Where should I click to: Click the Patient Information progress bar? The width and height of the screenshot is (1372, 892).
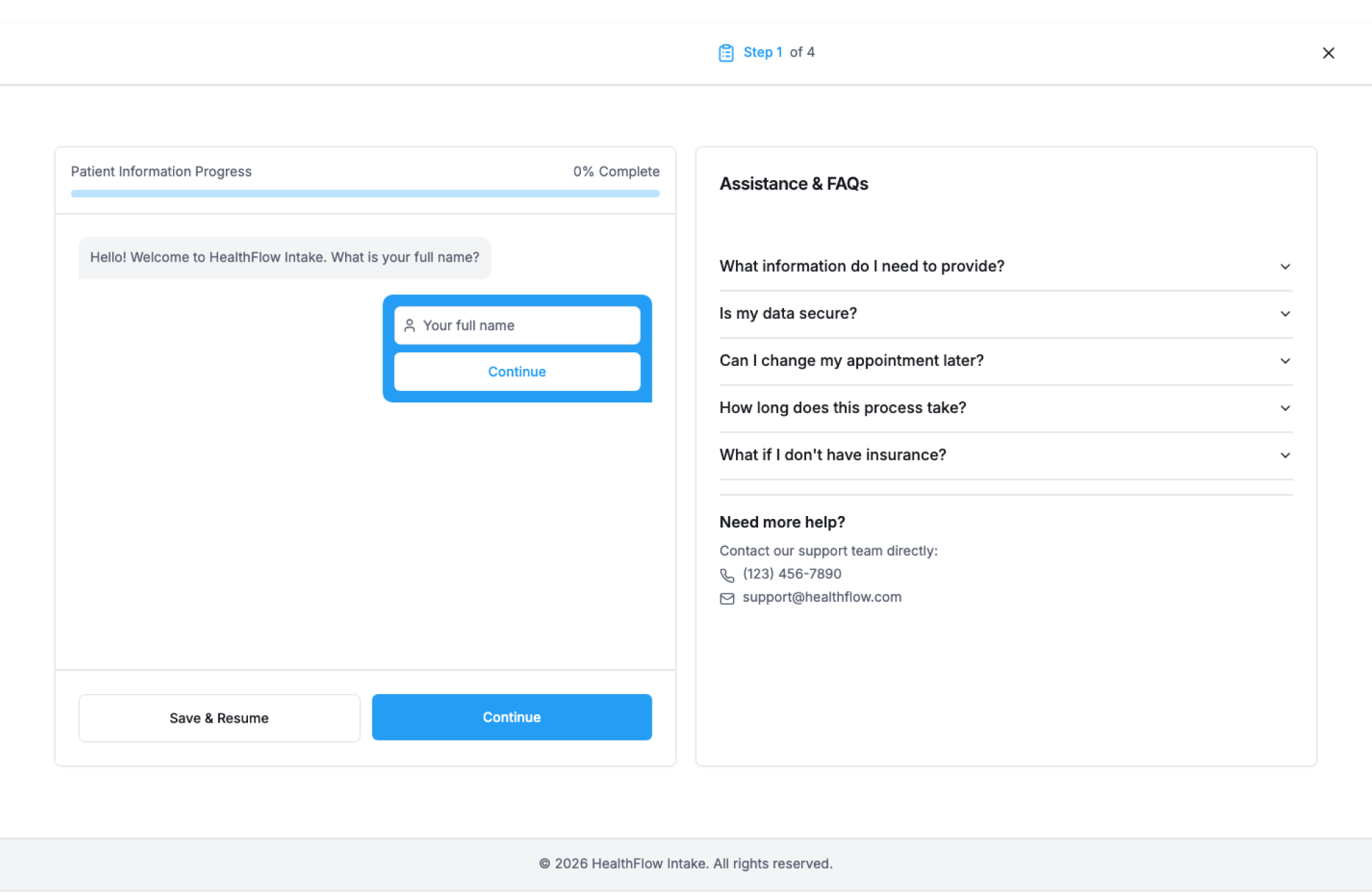pos(365,194)
